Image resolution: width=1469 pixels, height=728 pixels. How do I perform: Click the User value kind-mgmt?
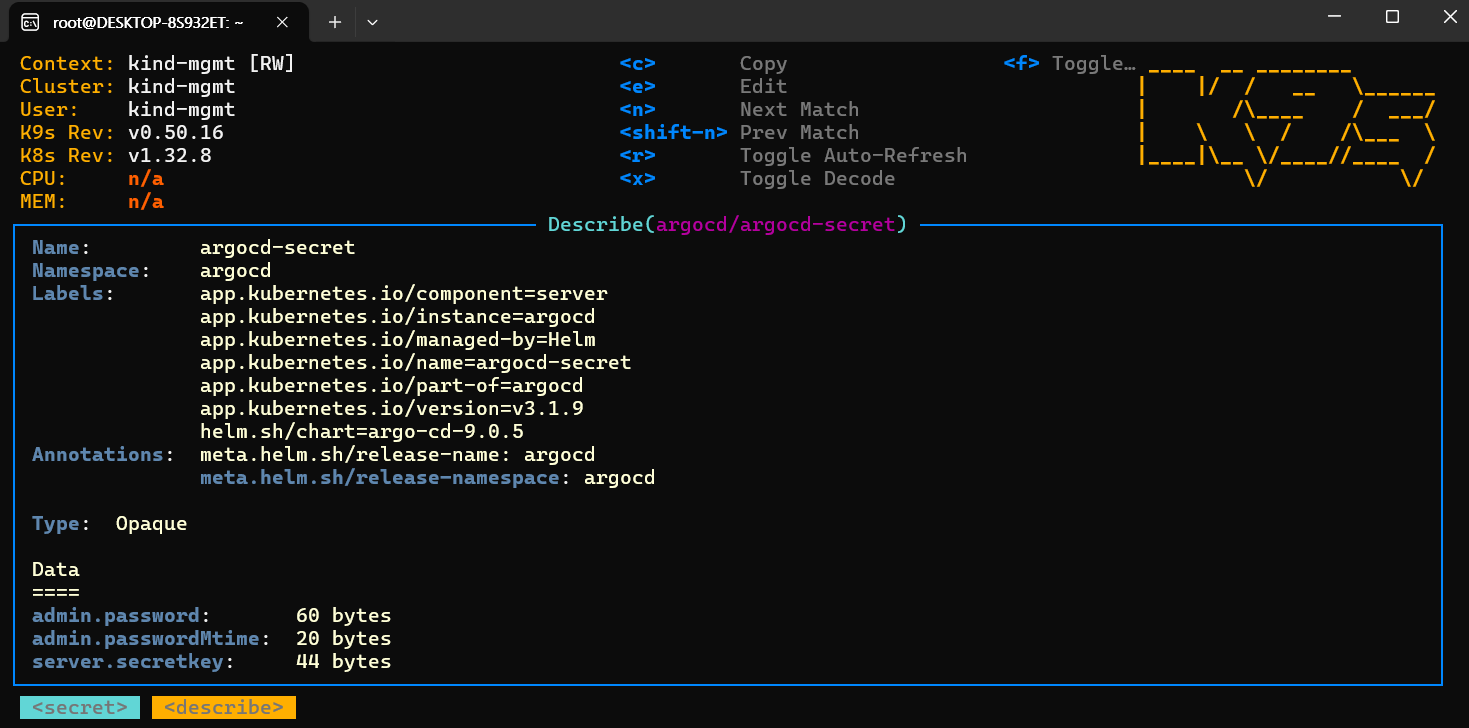(x=181, y=110)
